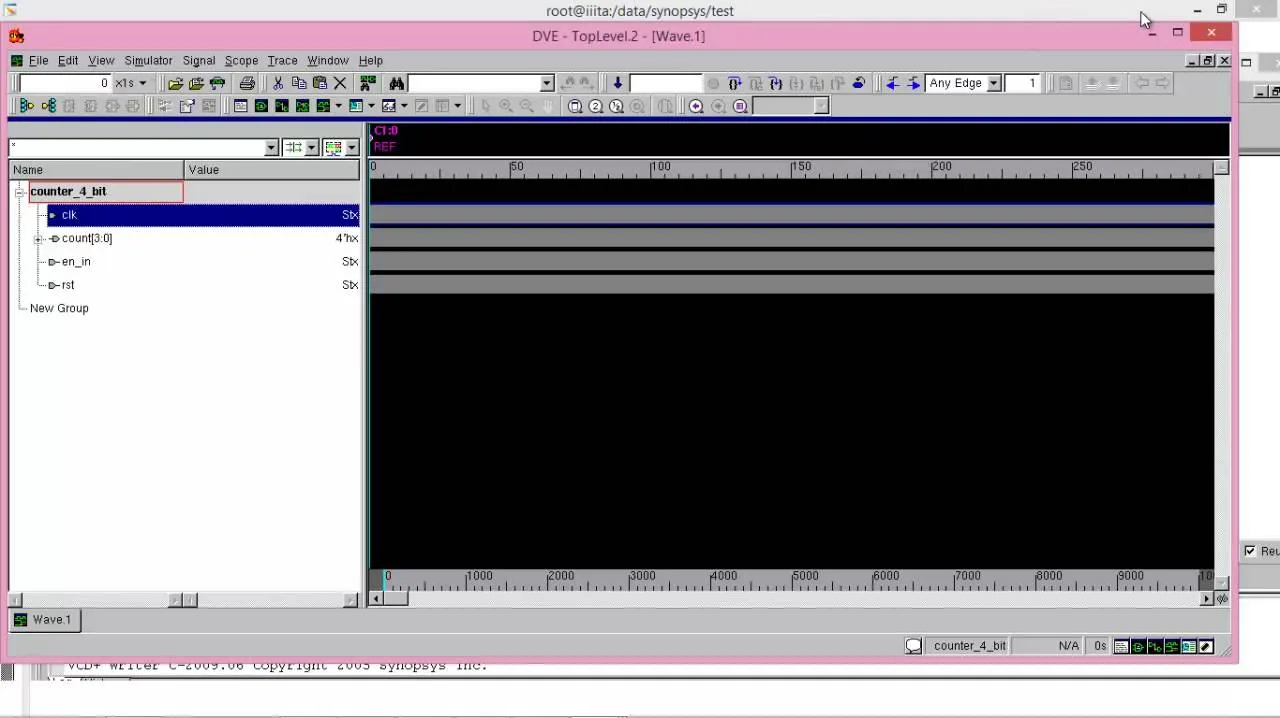Viewport: 1280px width, 718px height.
Task: Click the binoculars Find icon
Action: click(397, 83)
